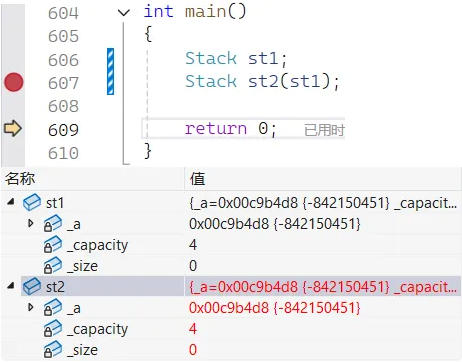The image size is (462, 362).
Task: Click line number 606 in the gutter
Action: click(x=63, y=60)
